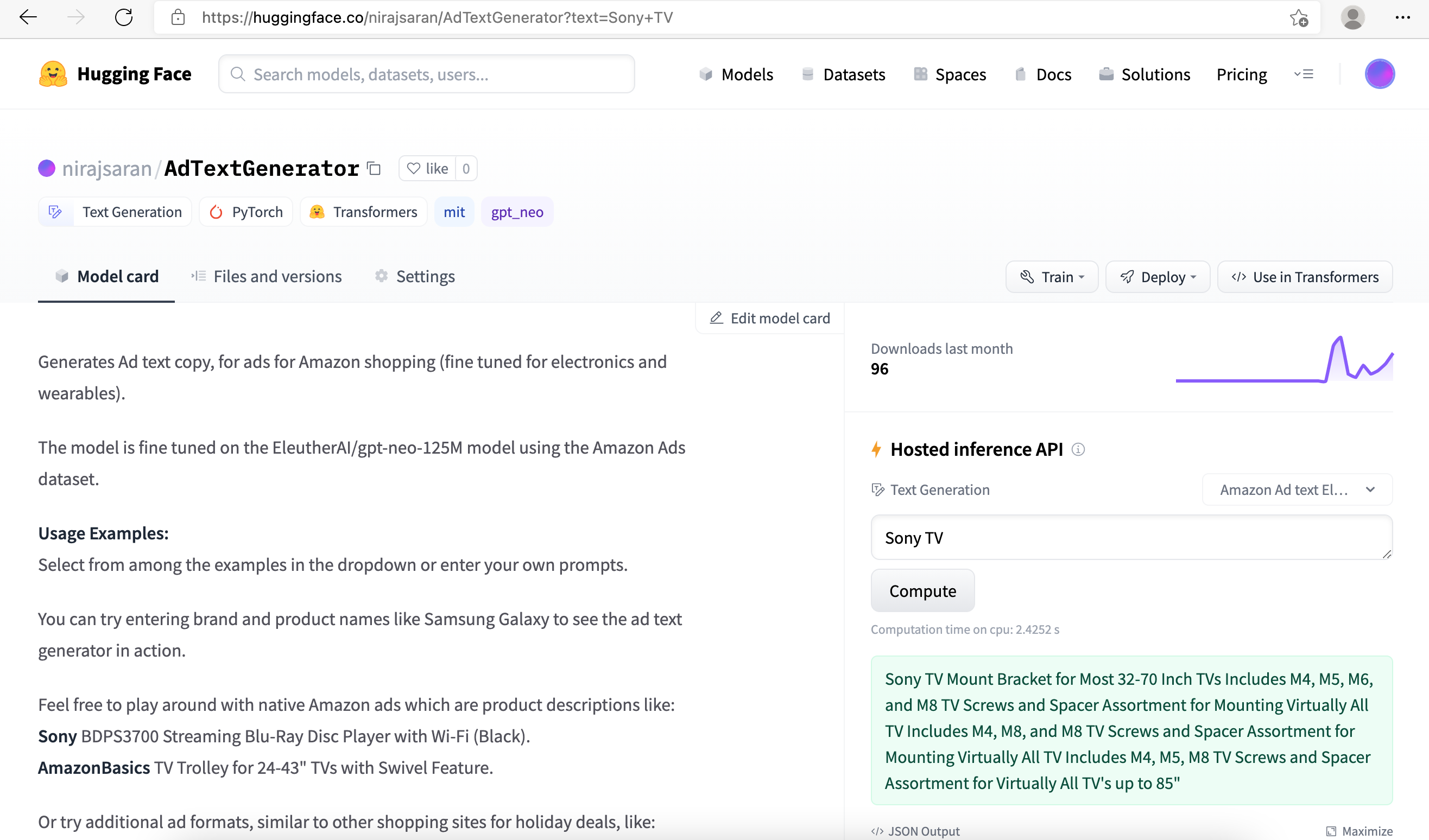Click the downloads sparkline chart
1429x840 pixels.
1285,359
